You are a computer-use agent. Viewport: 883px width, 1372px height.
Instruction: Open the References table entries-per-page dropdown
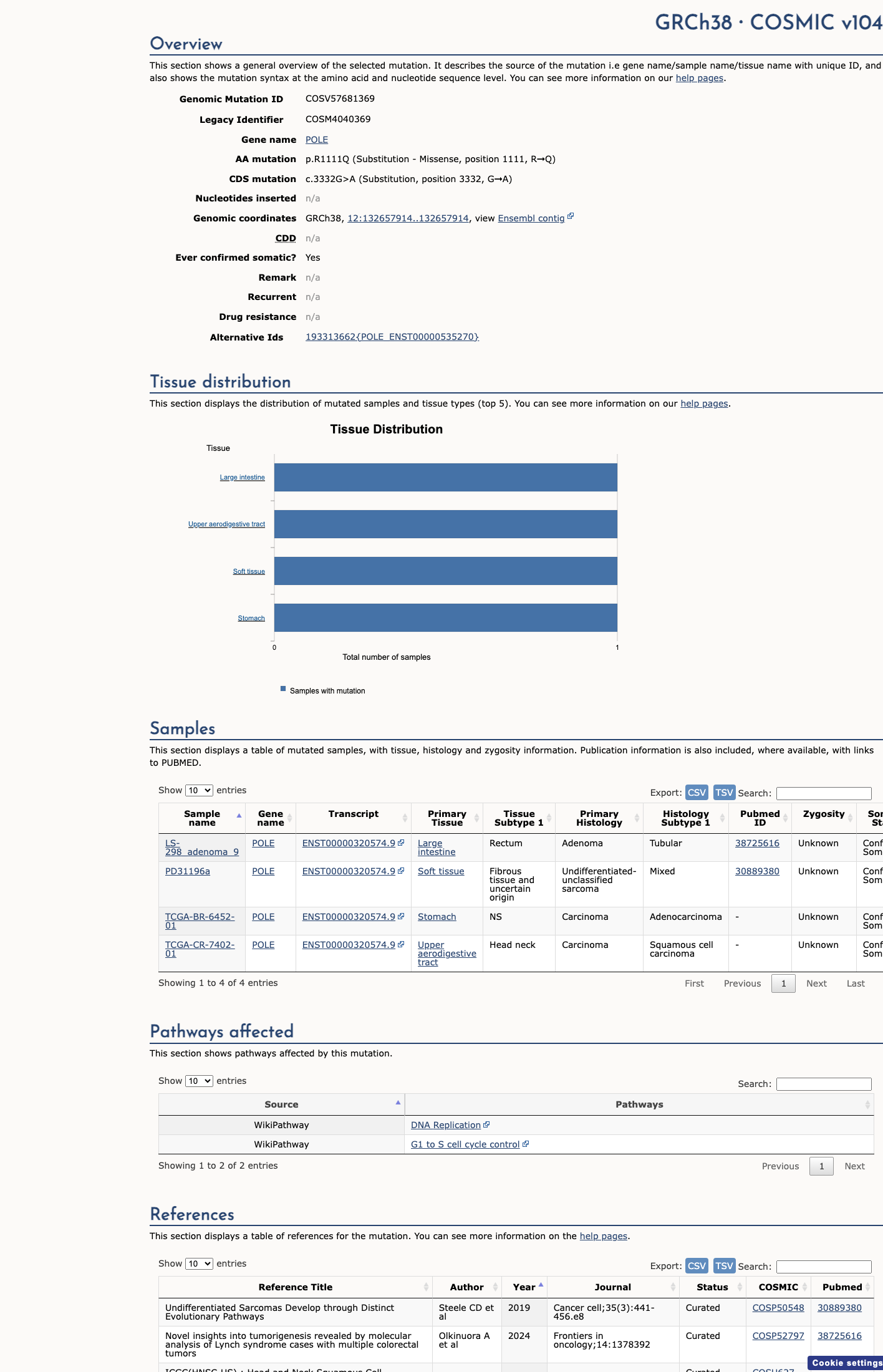tap(199, 1263)
